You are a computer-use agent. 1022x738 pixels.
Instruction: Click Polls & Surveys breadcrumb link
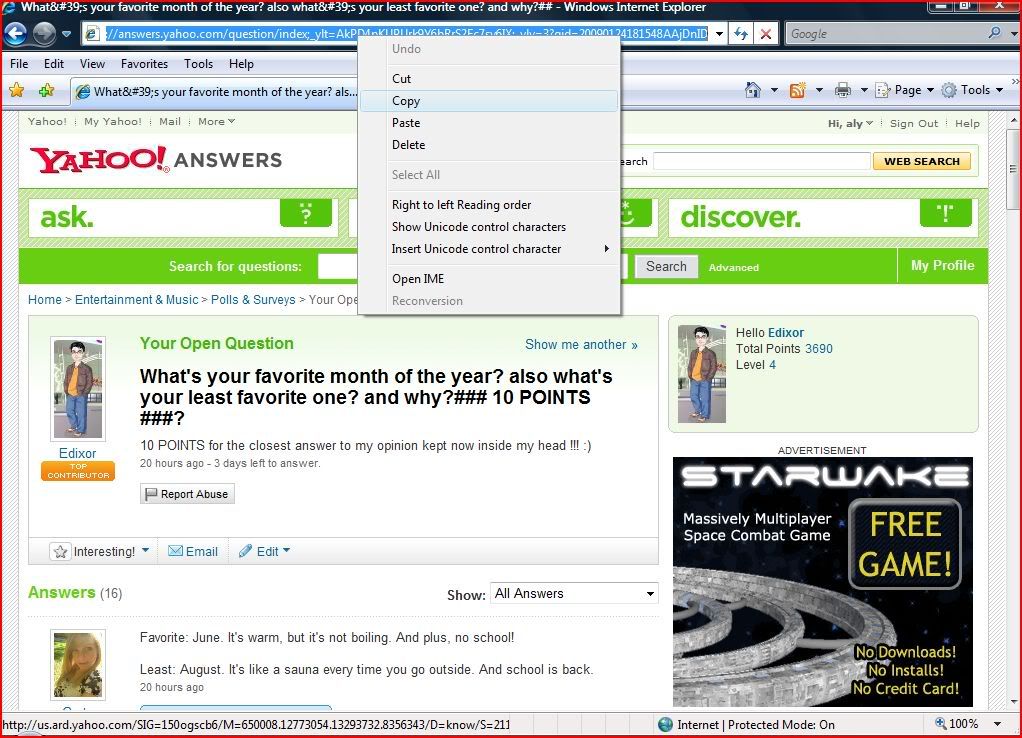point(253,299)
